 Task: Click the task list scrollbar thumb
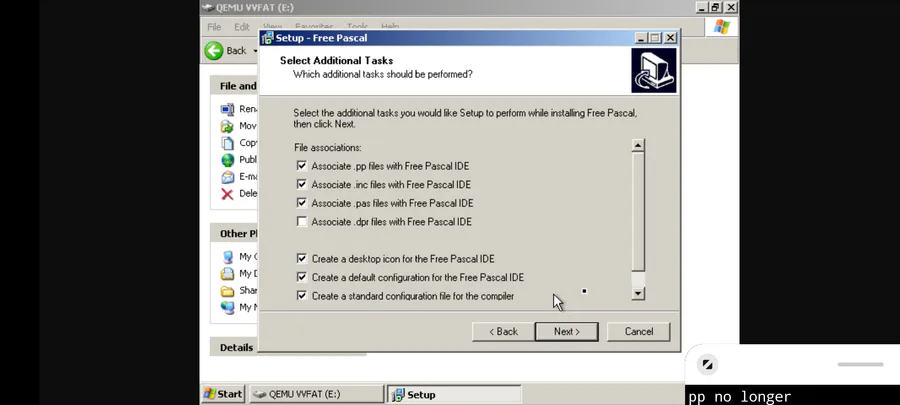[638, 211]
